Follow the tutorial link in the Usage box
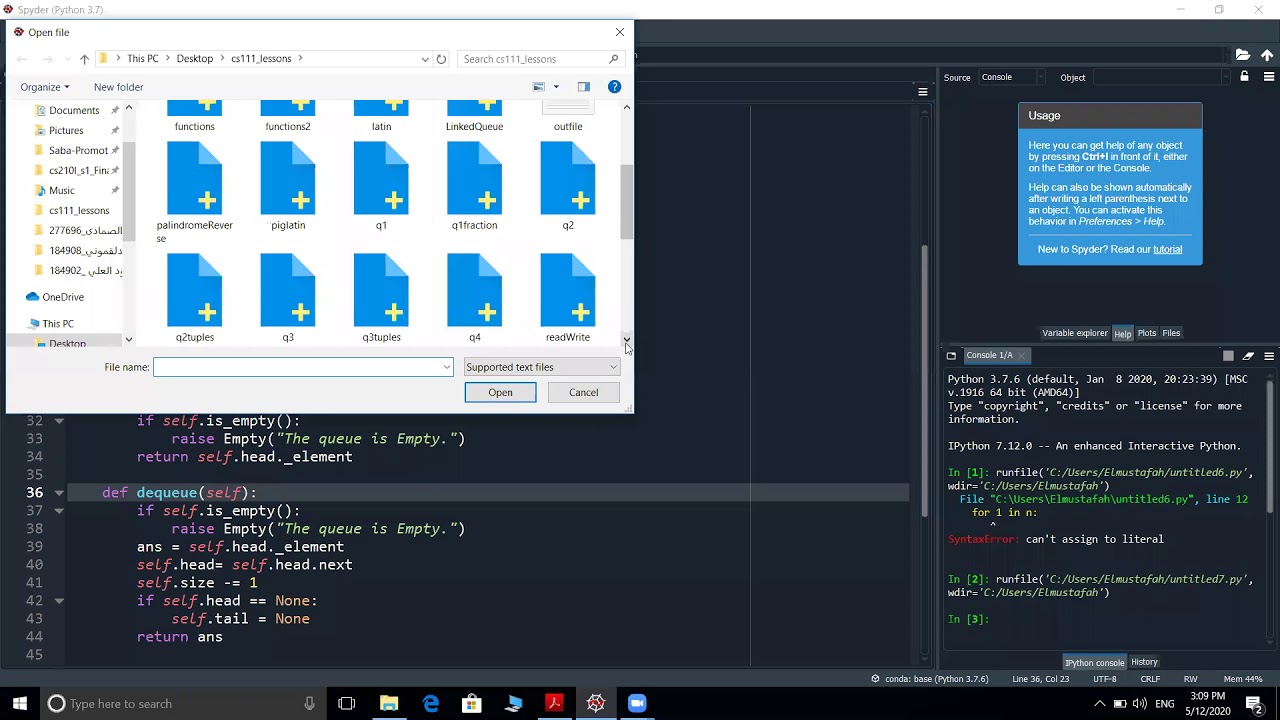 pos(1167,249)
